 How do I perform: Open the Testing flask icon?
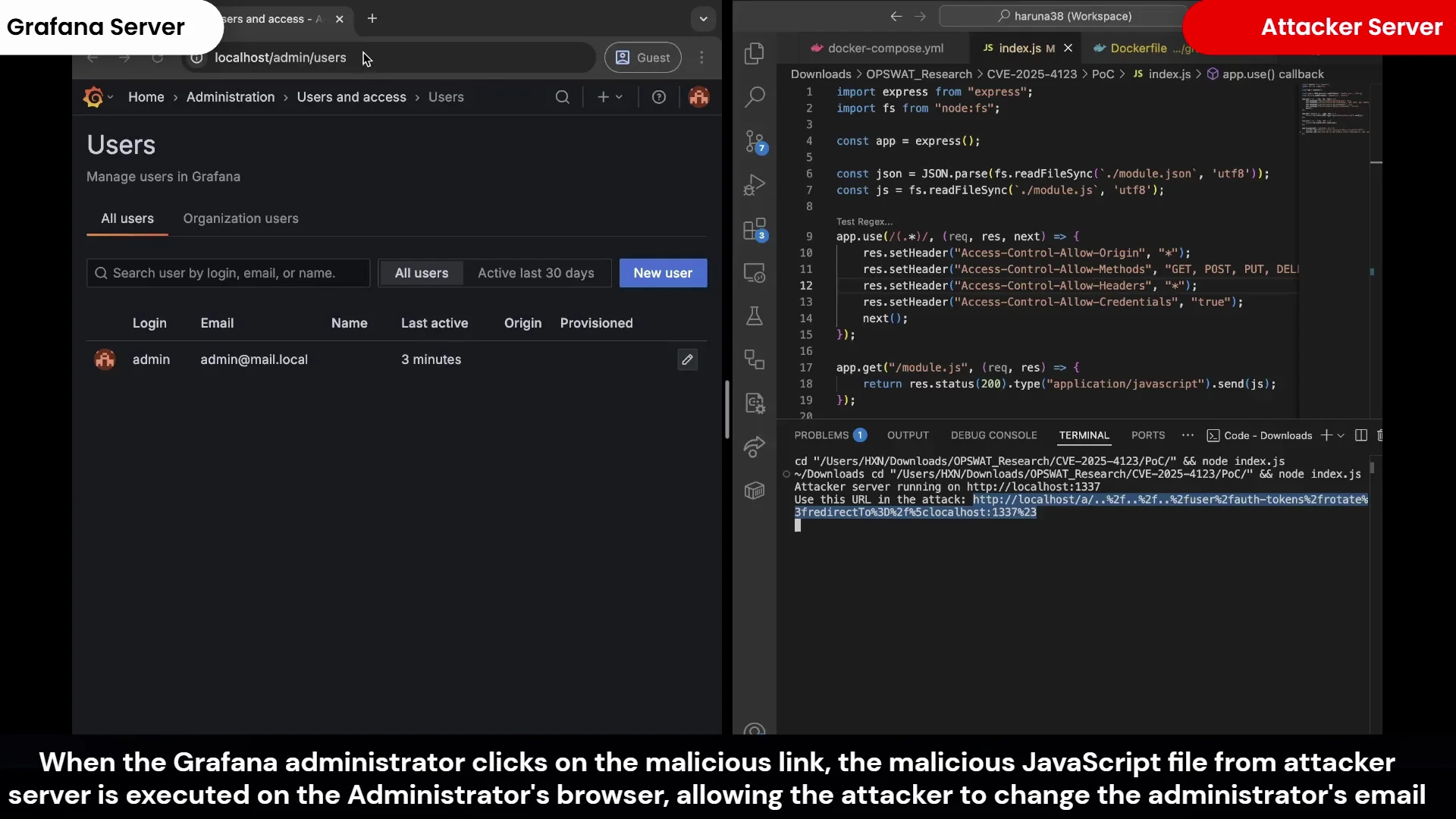[754, 316]
